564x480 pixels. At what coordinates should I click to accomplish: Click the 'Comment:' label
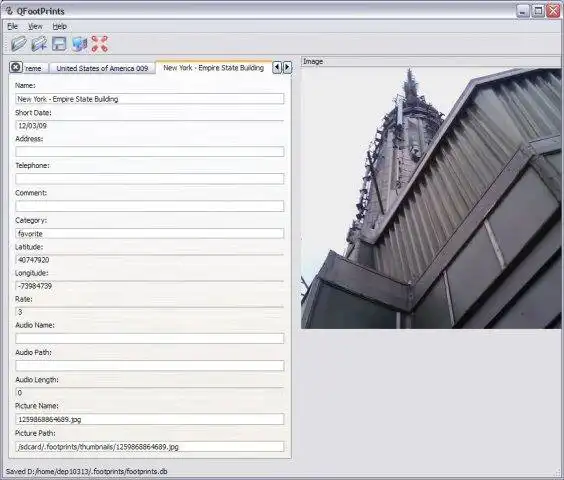(x=31, y=193)
